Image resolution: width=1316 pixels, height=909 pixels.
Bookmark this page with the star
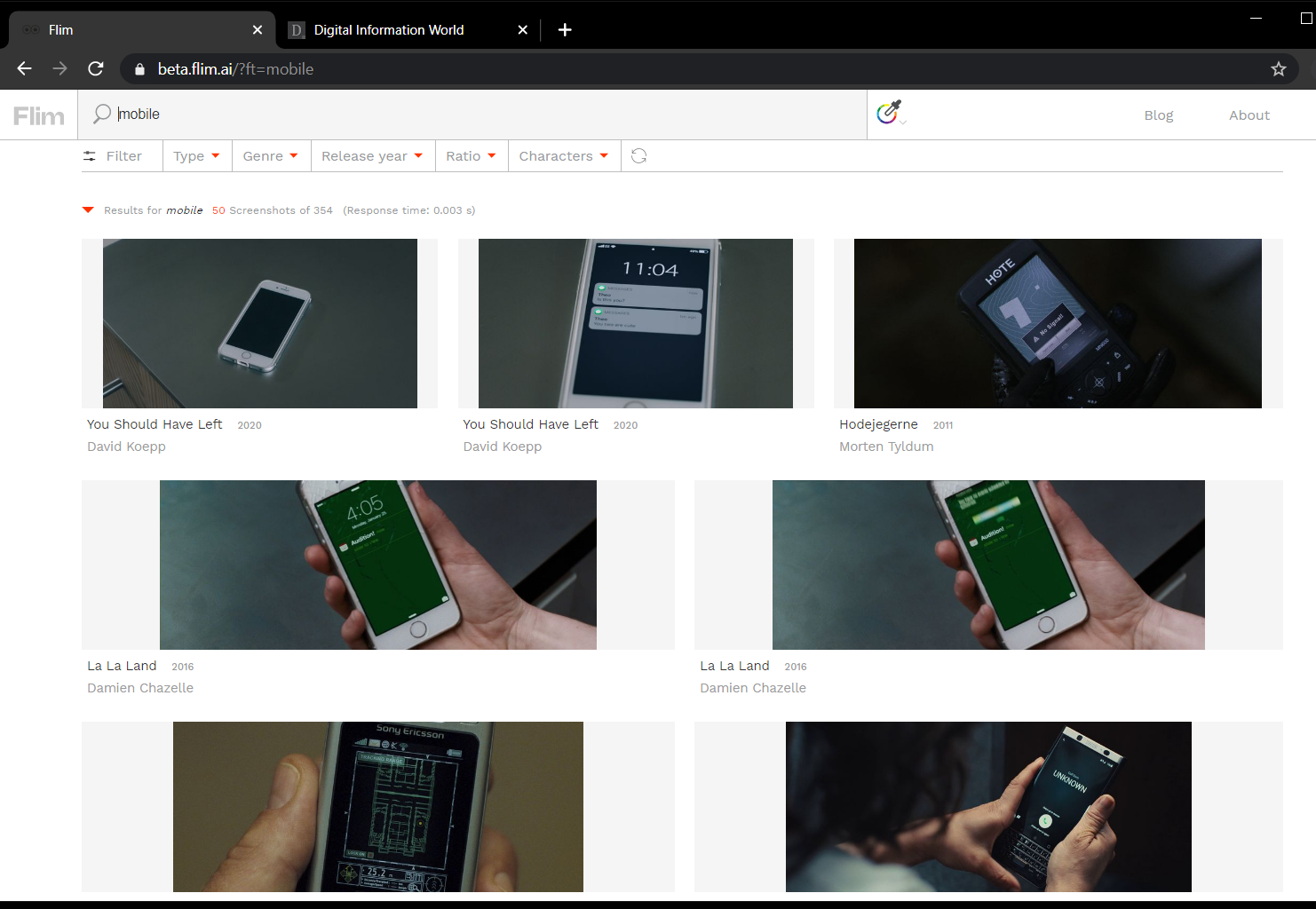[x=1278, y=68]
